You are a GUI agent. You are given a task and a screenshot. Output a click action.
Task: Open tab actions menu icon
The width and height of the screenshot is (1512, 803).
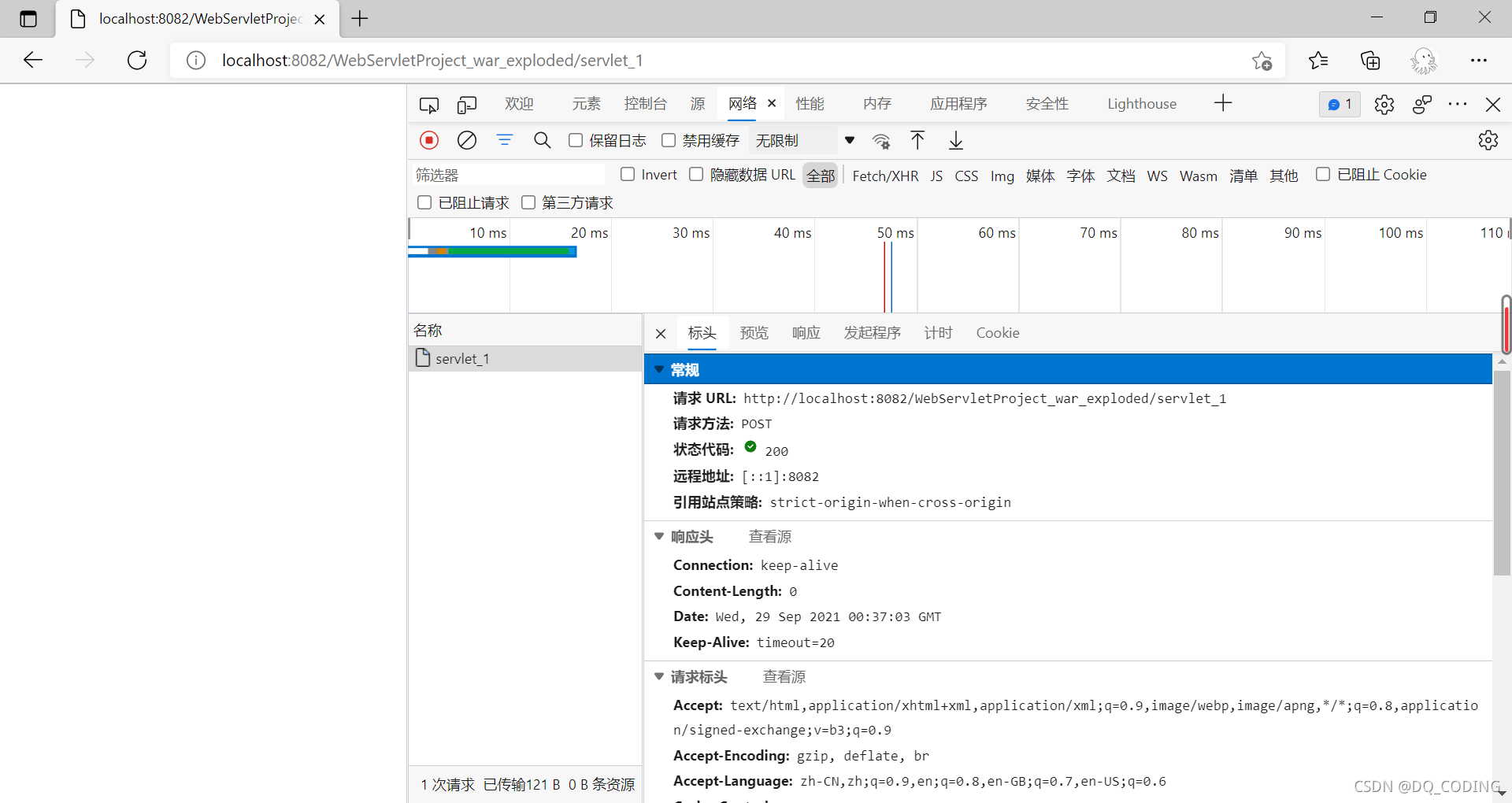(x=28, y=19)
